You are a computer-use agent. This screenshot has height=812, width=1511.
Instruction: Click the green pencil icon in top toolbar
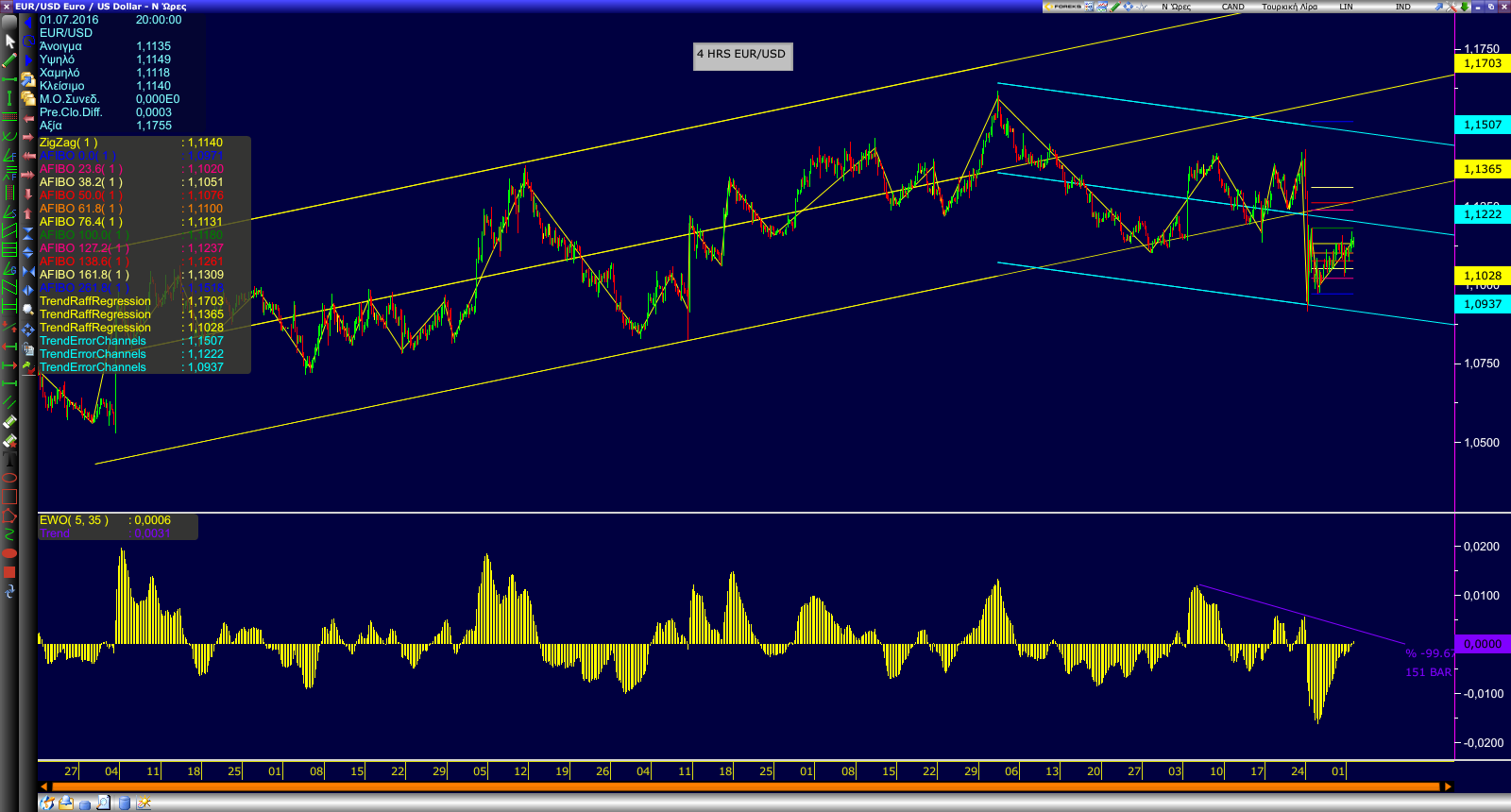tap(1115, 7)
